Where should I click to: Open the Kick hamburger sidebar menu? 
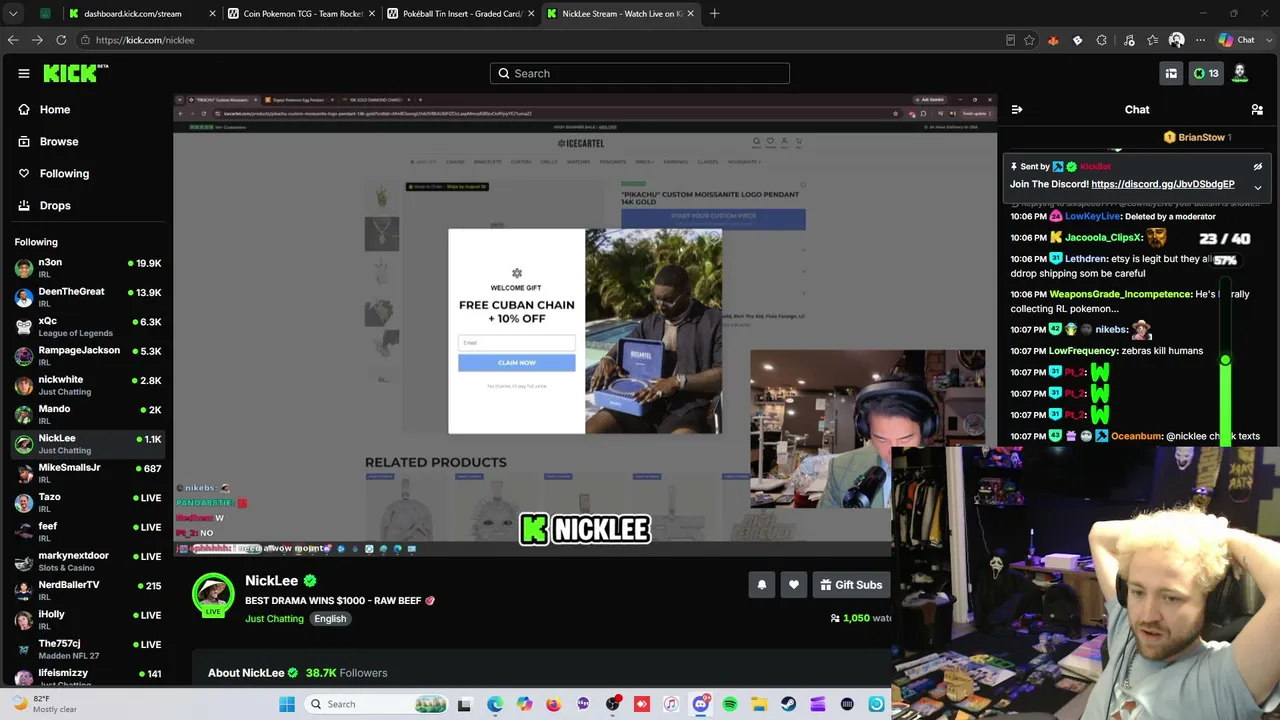click(x=24, y=73)
